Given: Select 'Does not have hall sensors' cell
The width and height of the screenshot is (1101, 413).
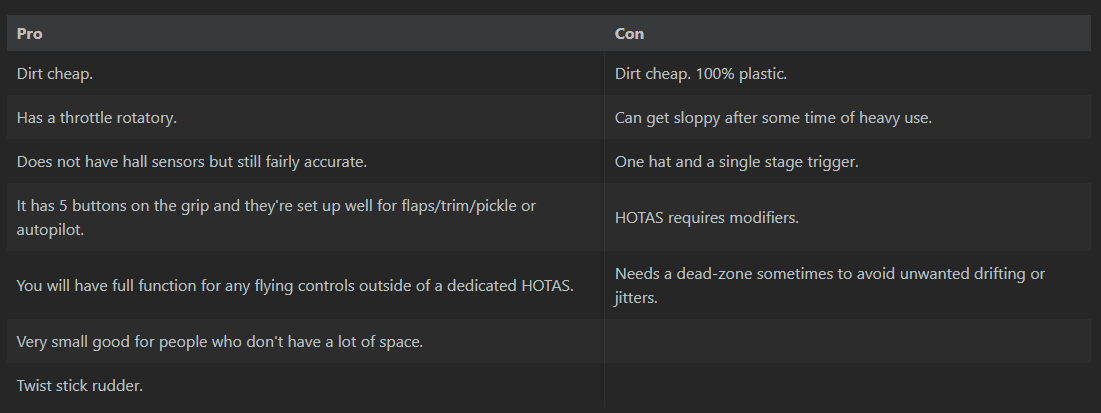Looking at the screenshot, I should click(305, 162).
